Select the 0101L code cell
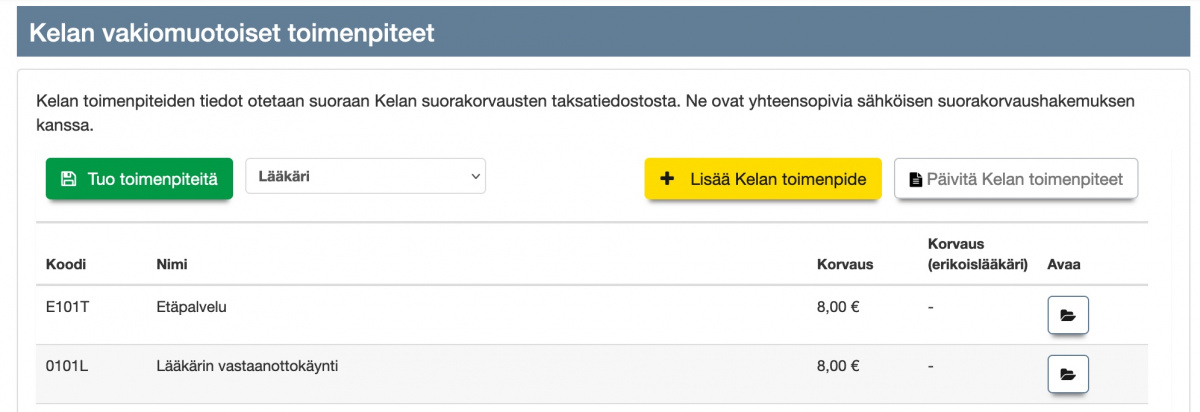The image size is (1200, 412). coord(68,366)
